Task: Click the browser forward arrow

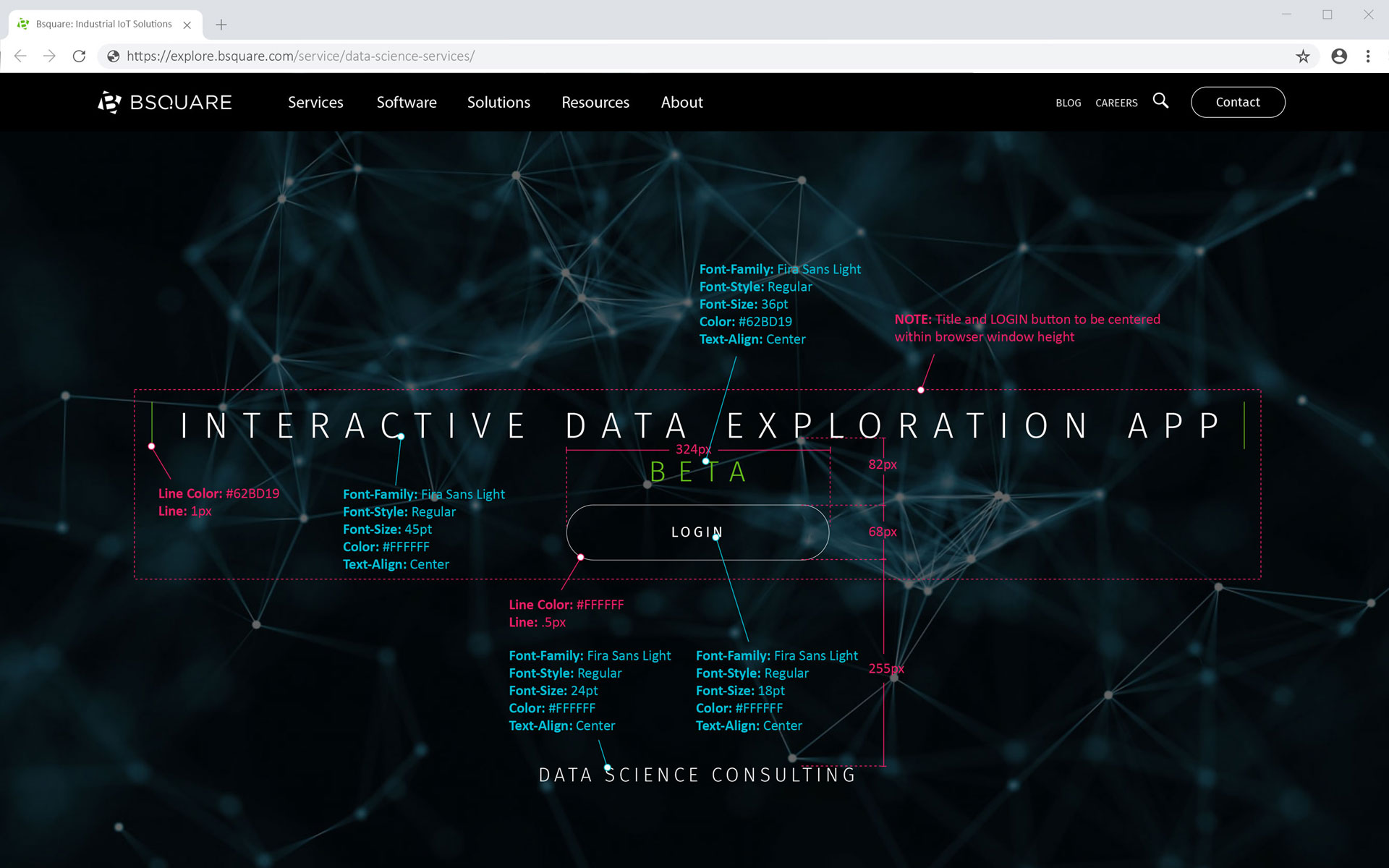Action: pos(49,56)
